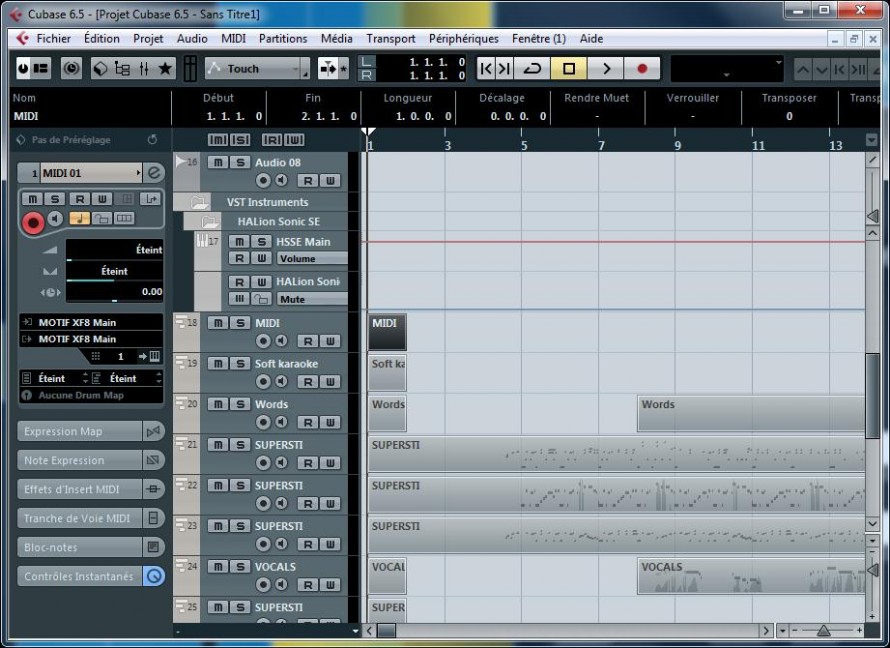Image resolution: width=890 pixels, height=648 pixels.
Task: Open the Contrôles Instantanés blue icon
Action: pyautogui.click(x=153, y=576)
